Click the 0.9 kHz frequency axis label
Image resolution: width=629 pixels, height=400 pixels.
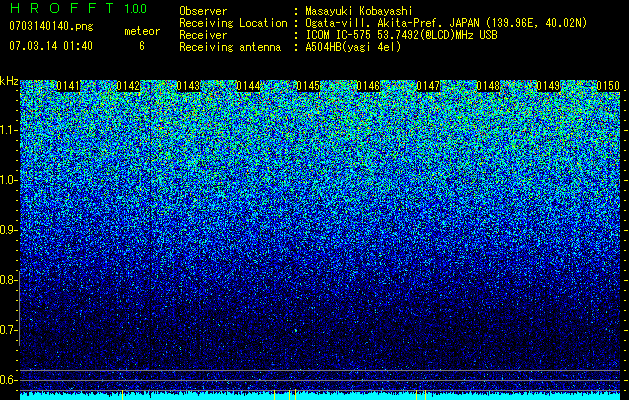(x=8, y=230)
